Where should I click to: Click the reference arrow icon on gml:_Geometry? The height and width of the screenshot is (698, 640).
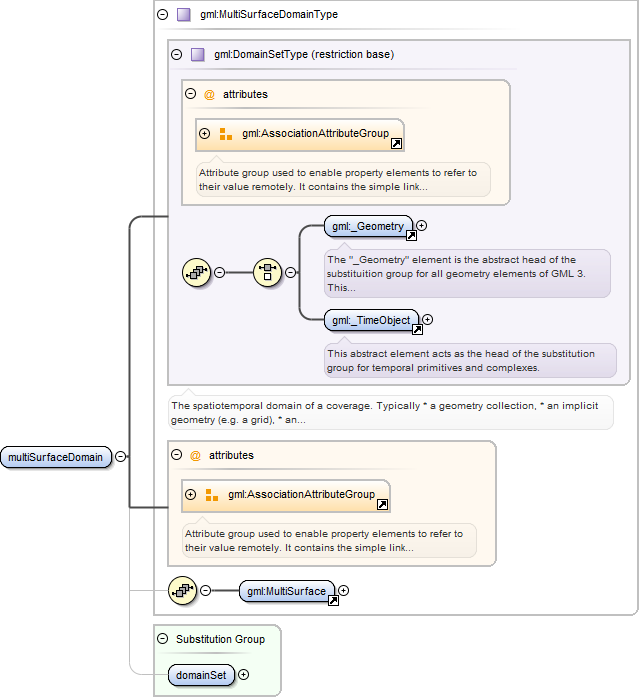[411, 235]
